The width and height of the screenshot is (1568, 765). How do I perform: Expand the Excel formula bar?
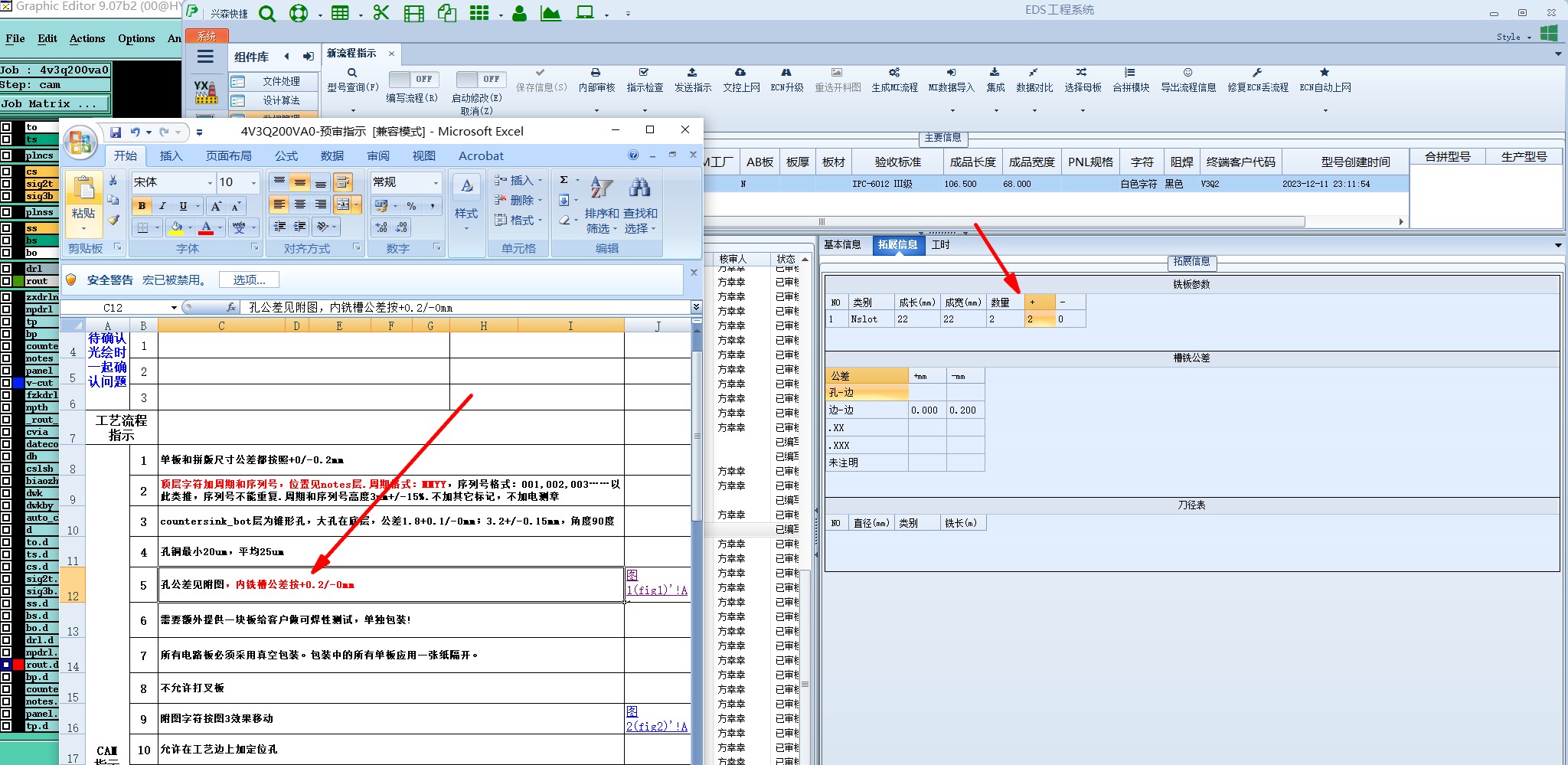[696, 307]
